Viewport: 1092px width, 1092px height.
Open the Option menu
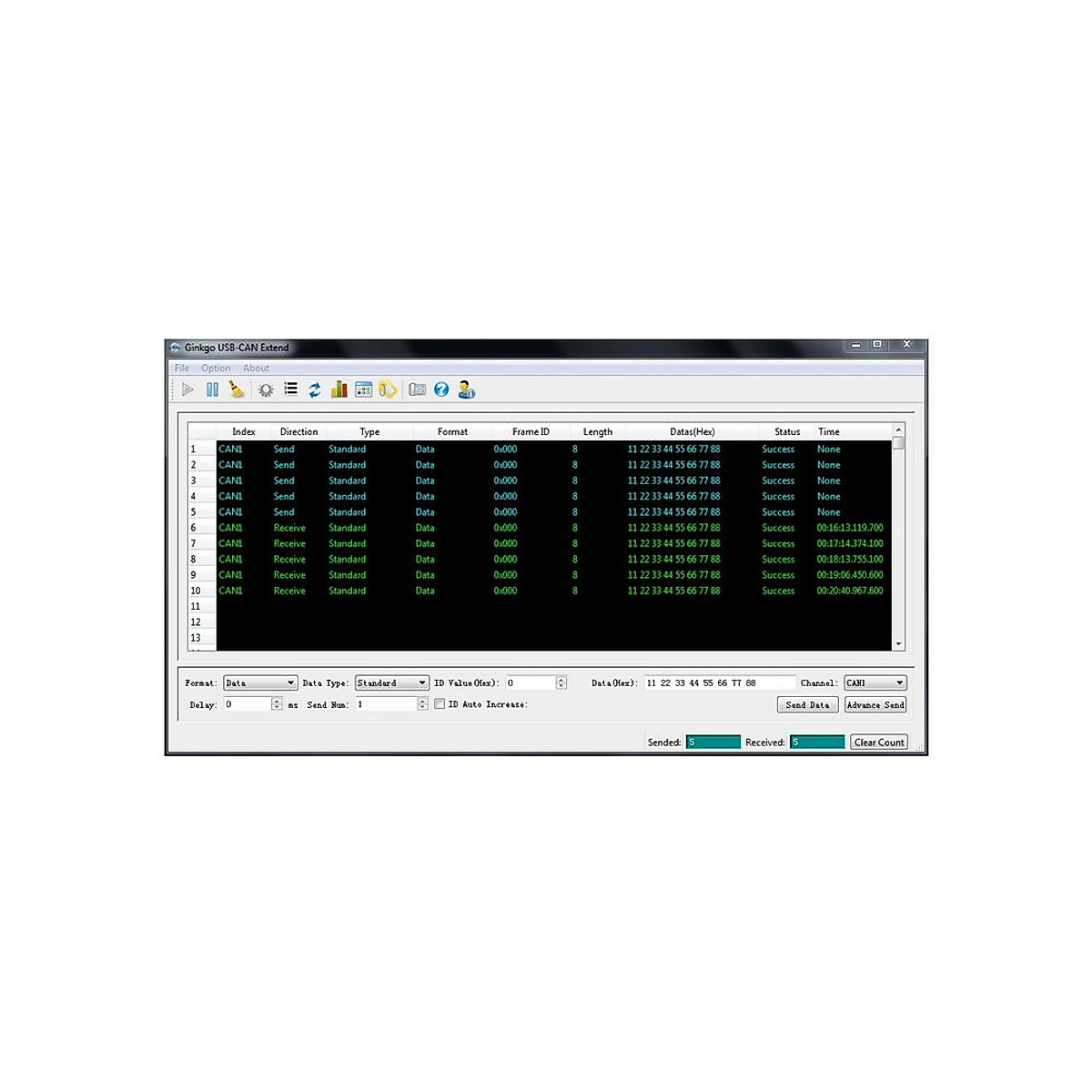[216, 369]
